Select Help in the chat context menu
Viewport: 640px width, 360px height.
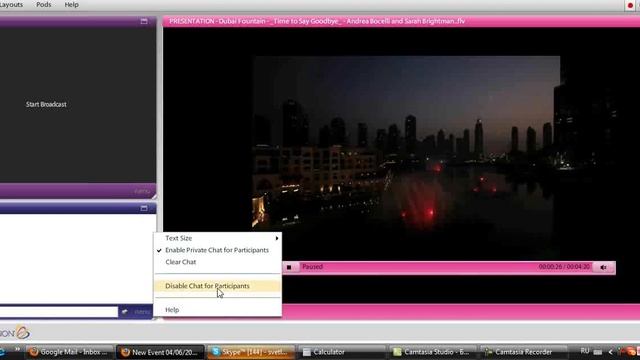coord(218,310)
